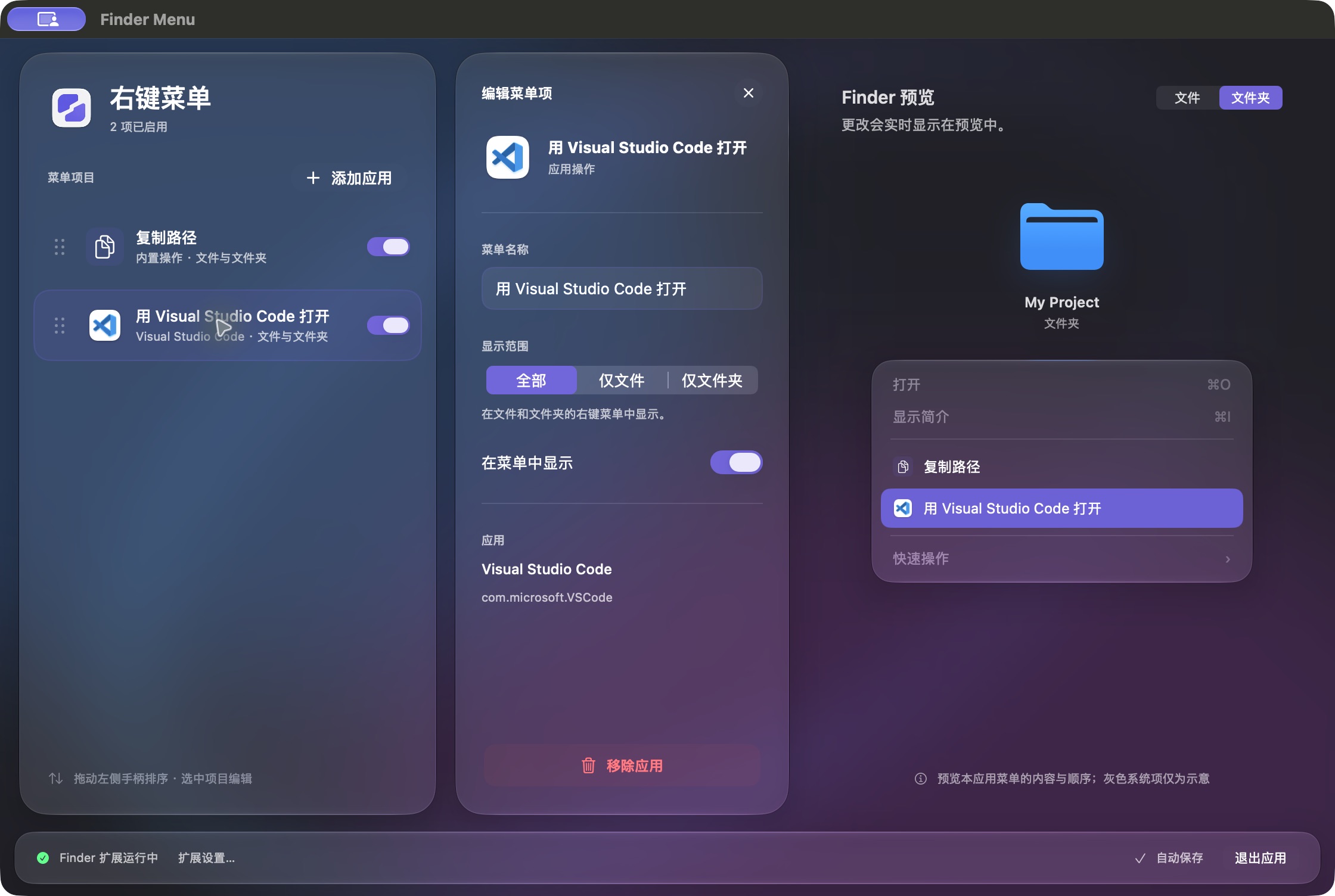Select 仅文件夹 display scope option
The height and width of the screenshot is (896, 1335).
pyautogui.click(x=712, y=380)
